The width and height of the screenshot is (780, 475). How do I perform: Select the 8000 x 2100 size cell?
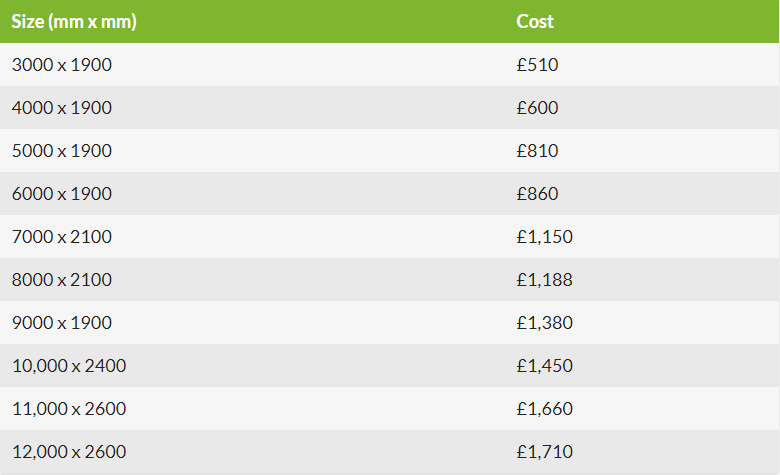62,280
